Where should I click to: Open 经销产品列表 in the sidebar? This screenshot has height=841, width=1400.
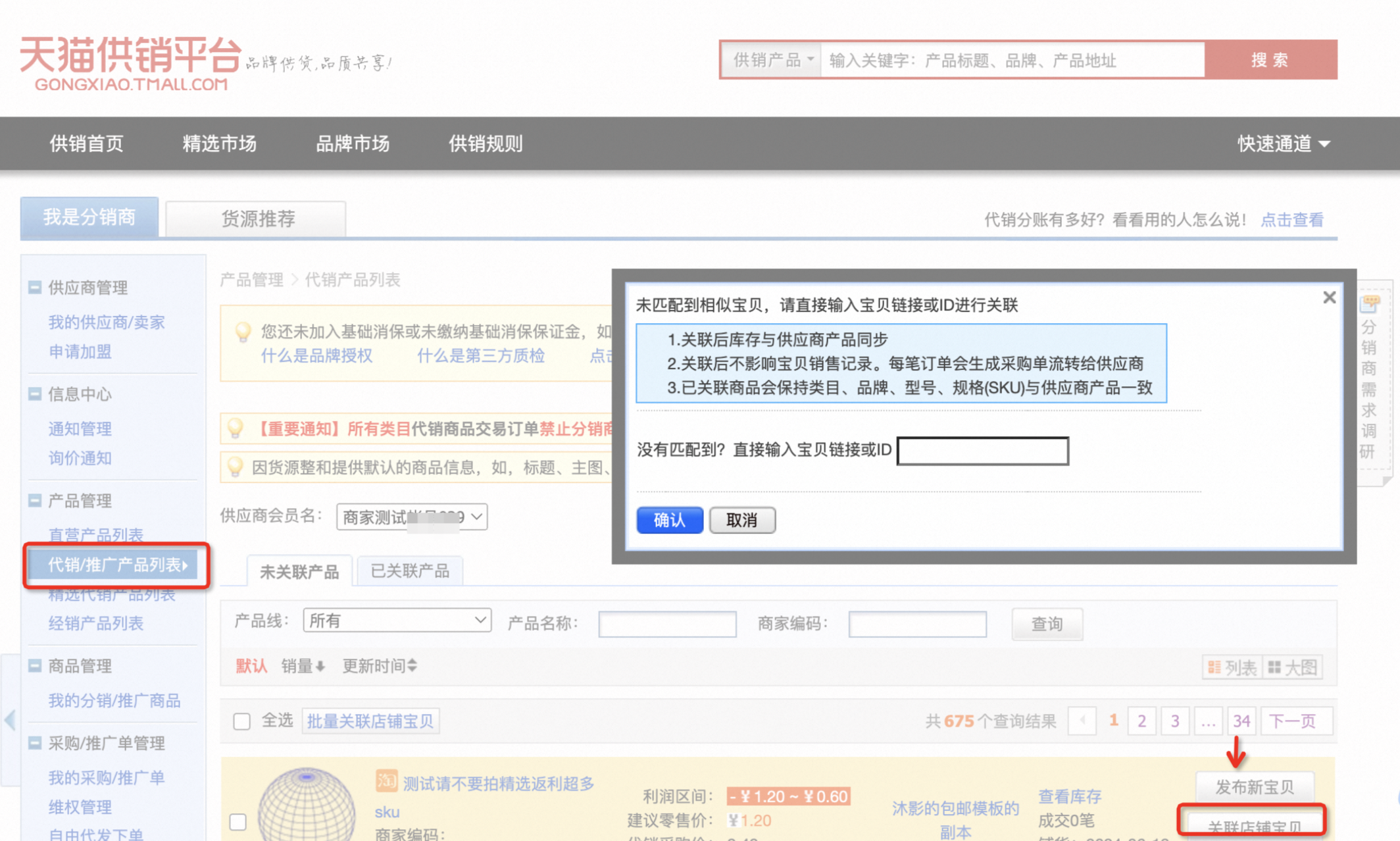tap(95, 623)
